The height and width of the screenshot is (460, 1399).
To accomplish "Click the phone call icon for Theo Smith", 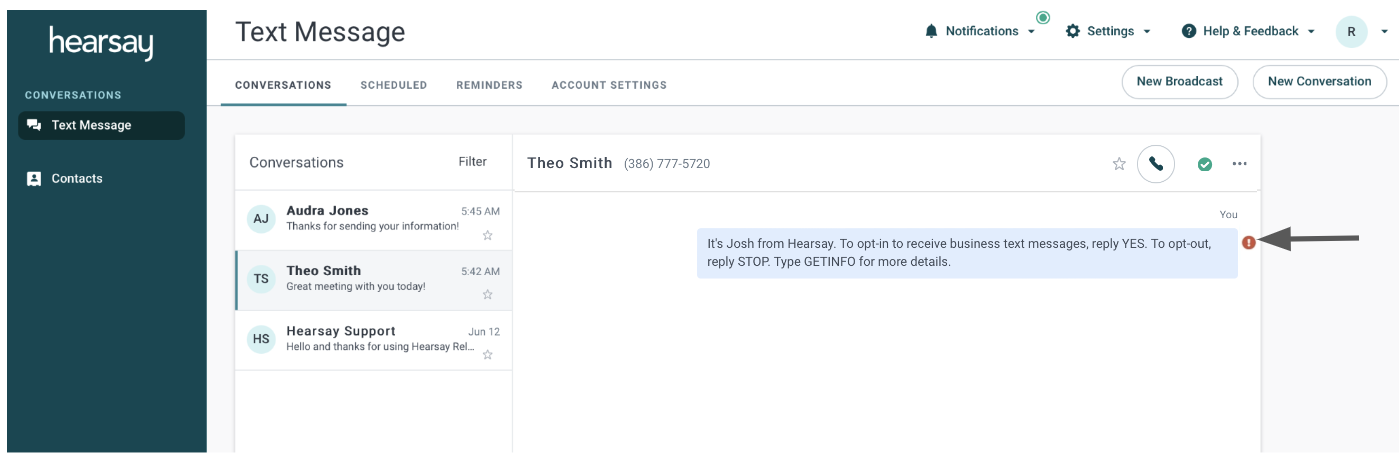I will (x=1156, y=164).
